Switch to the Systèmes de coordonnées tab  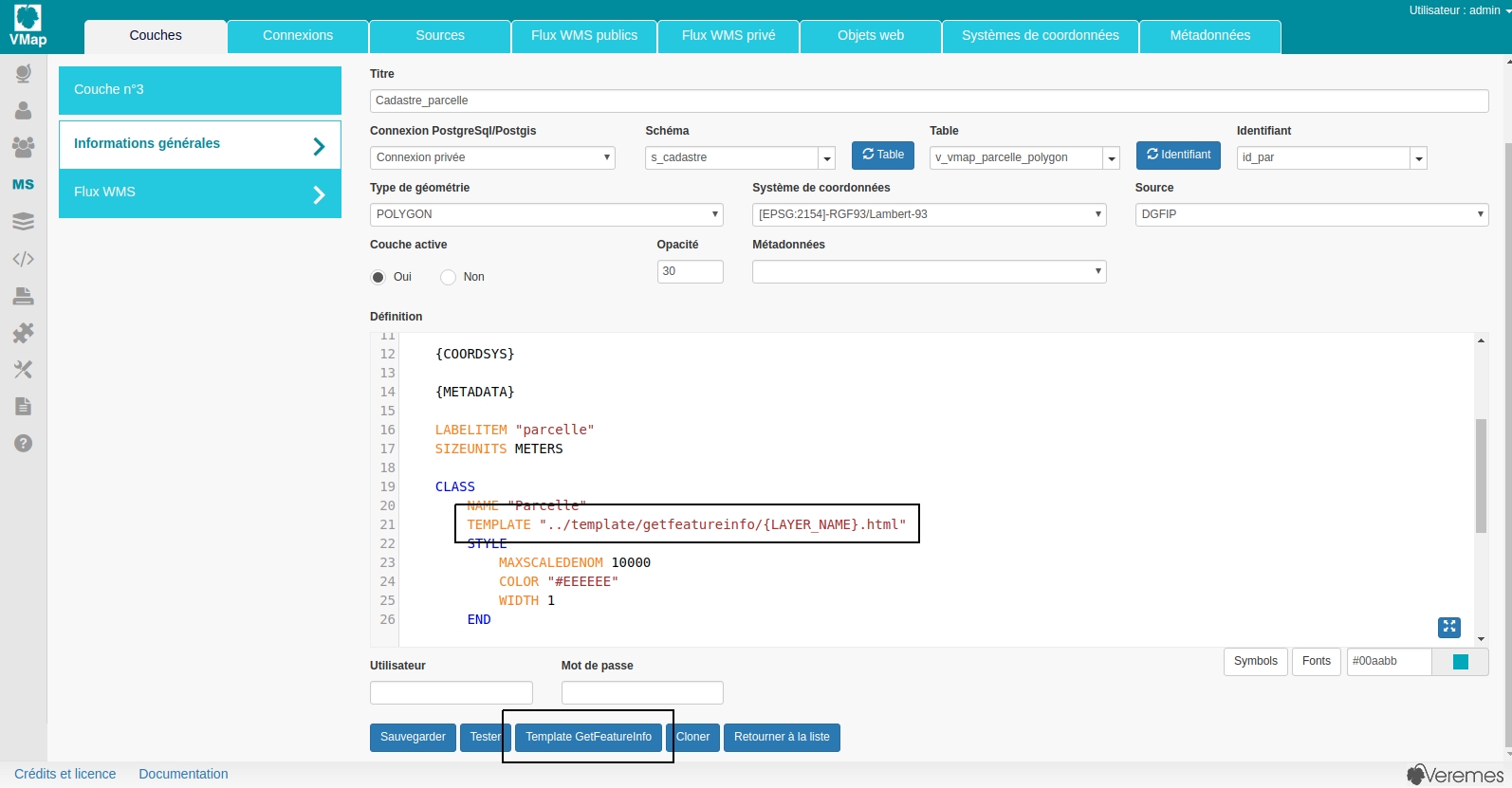pyautogui.click(x=1041, y=36)
